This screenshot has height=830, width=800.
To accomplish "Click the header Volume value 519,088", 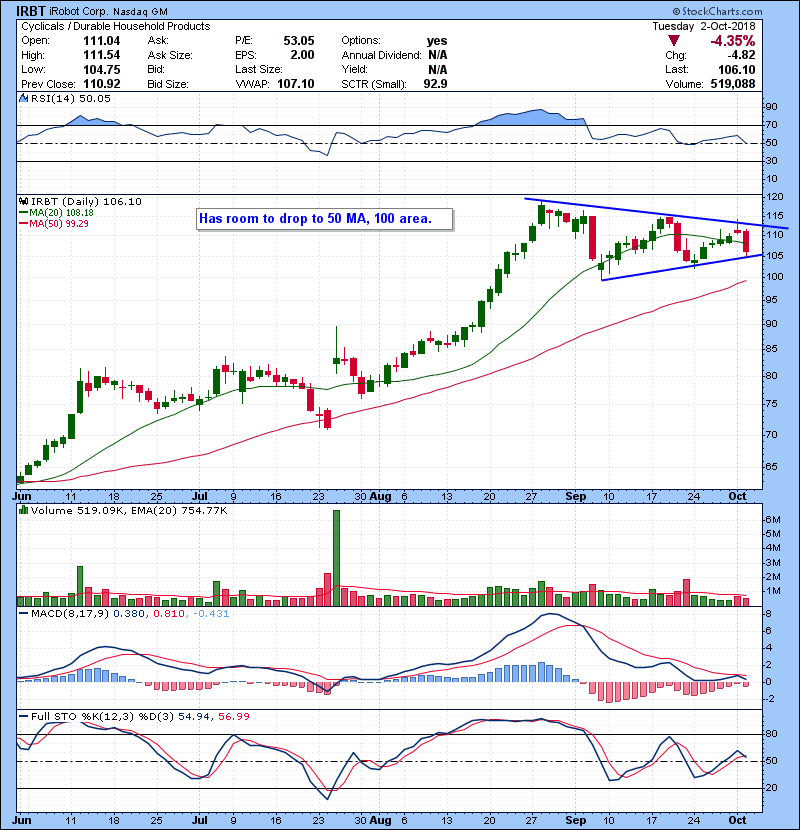I will pyautogui.click(x=733, y=84).
